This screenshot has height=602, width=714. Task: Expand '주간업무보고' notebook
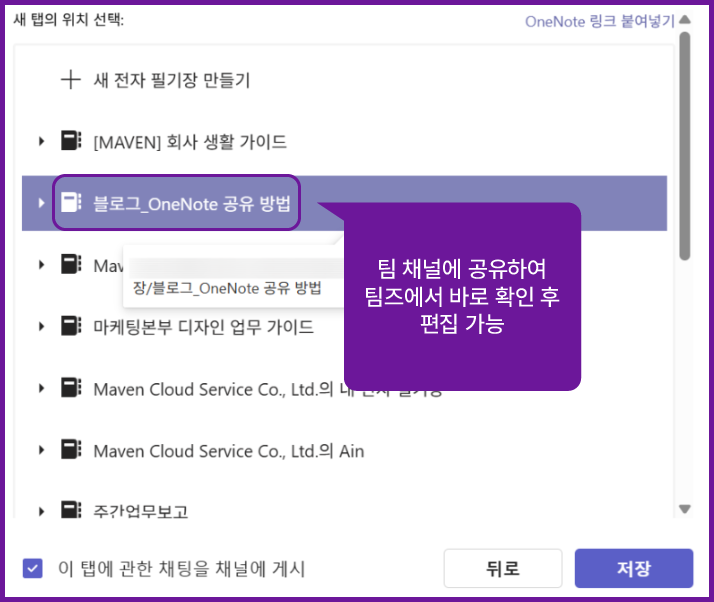[x=41, y=511]
